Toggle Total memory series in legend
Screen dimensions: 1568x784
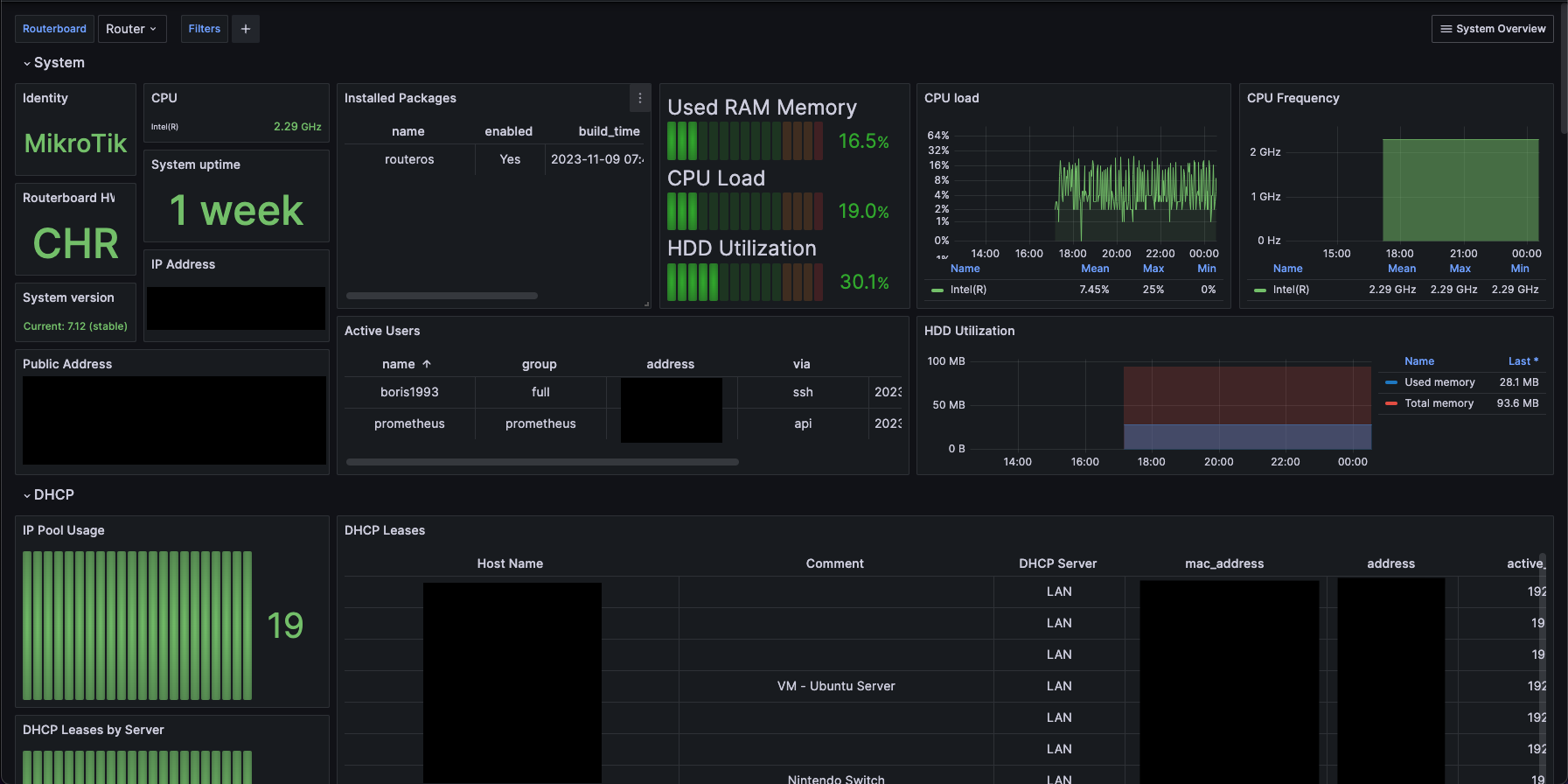(x=1439, y=403)
